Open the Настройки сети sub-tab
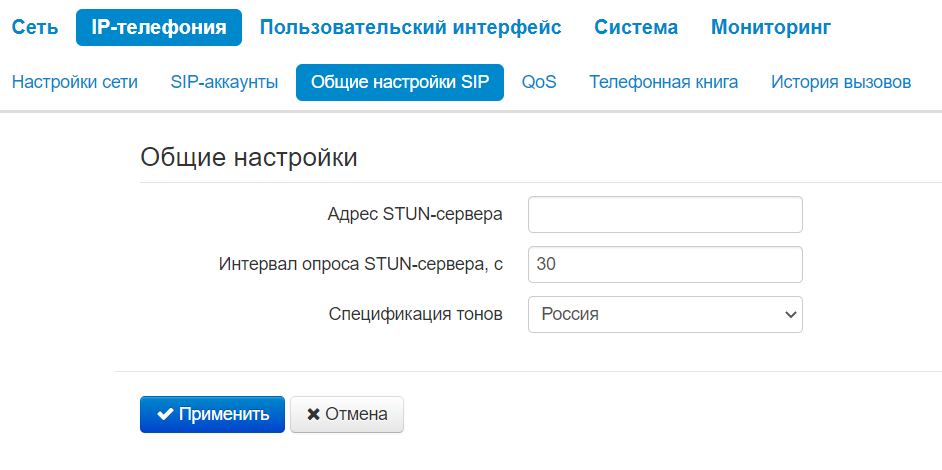Viewport: 942px width, 470px height. click(75, 82)
